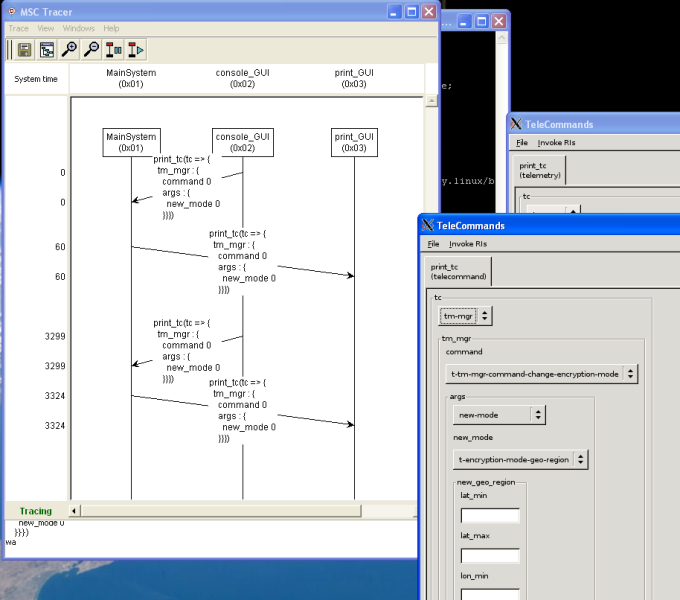Click the lat_max input field

click(490, 556)
